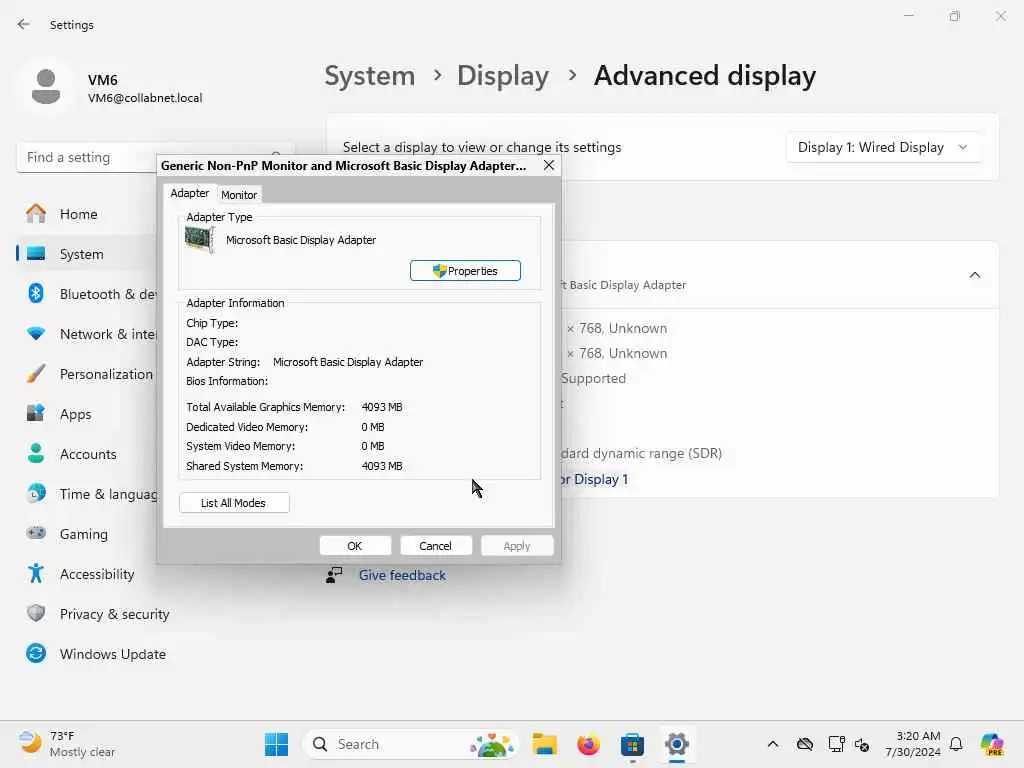
Task: Click VM6@collabnet.local account email
Action: 145,98
